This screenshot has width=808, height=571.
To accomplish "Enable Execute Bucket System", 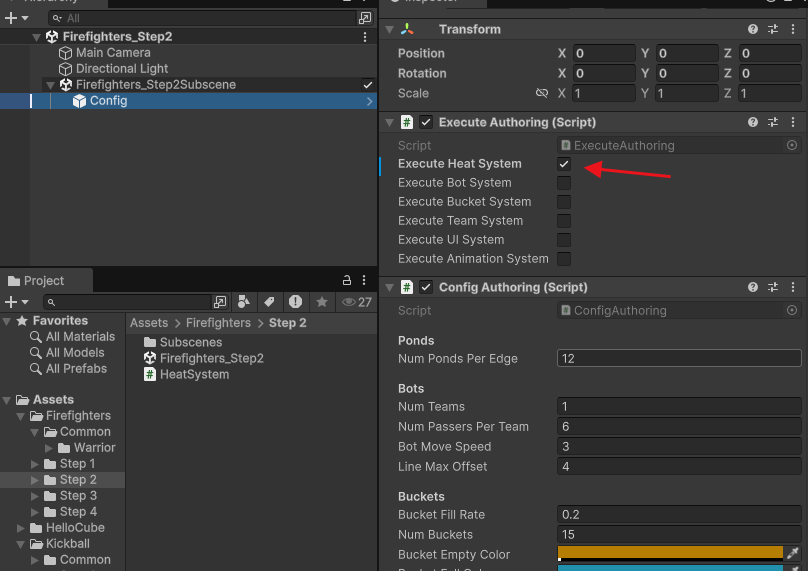I will click(564, 202).
